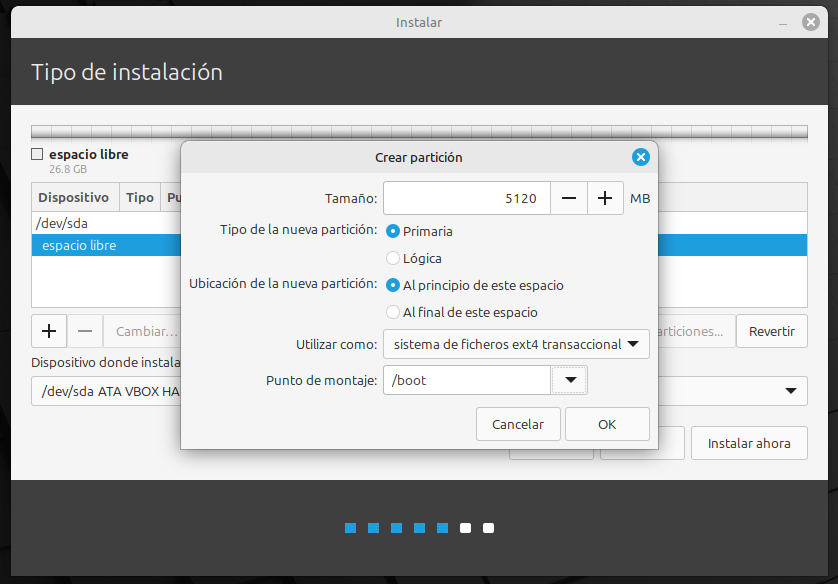Click the remove partition minus icon
Viewport: 838px width, 584px height.
pos(85,330)
